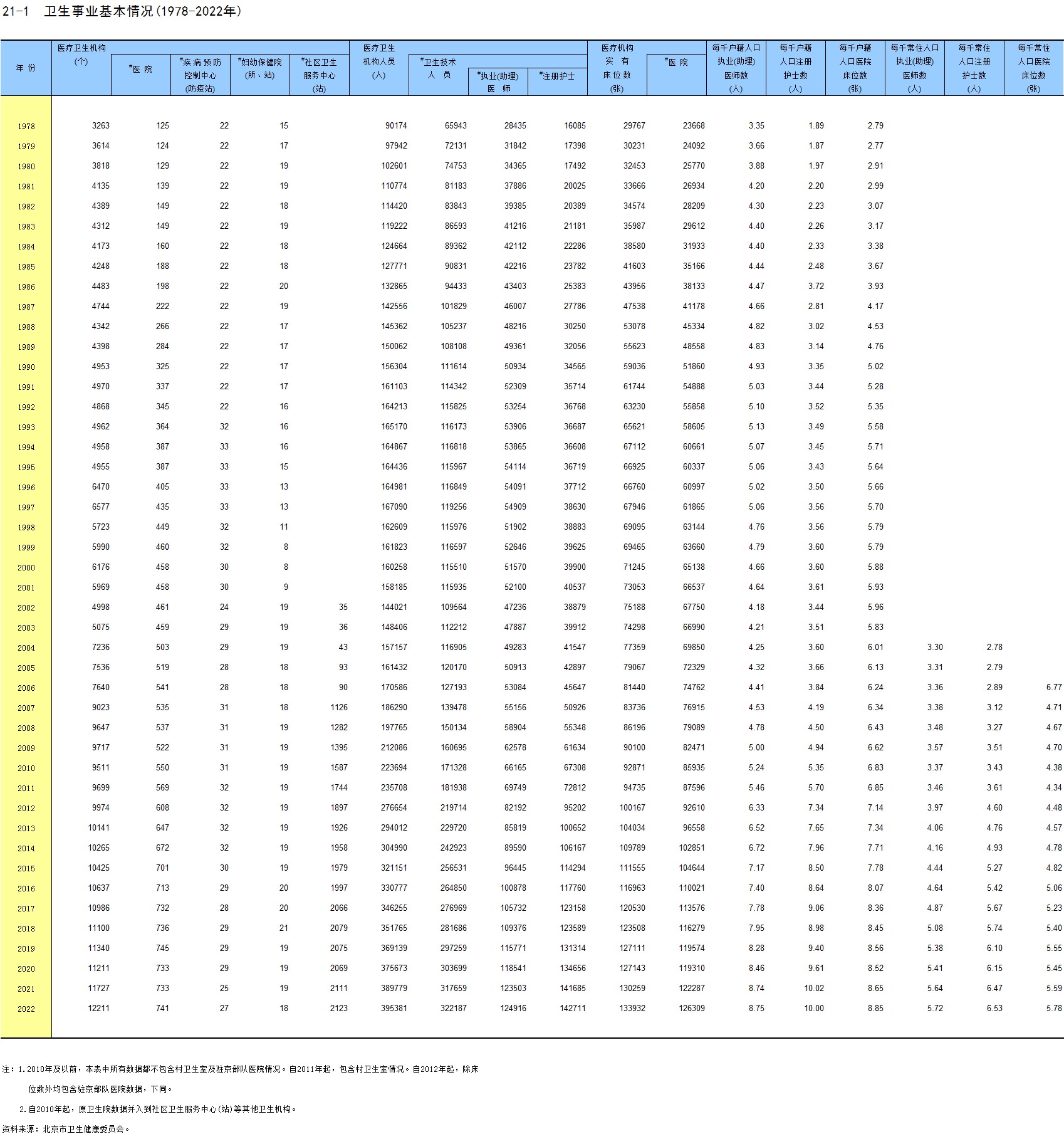Click the 执业(助理)医师 column header
The width and height of the screenshot is (1064, 1139).
point(498,82)
